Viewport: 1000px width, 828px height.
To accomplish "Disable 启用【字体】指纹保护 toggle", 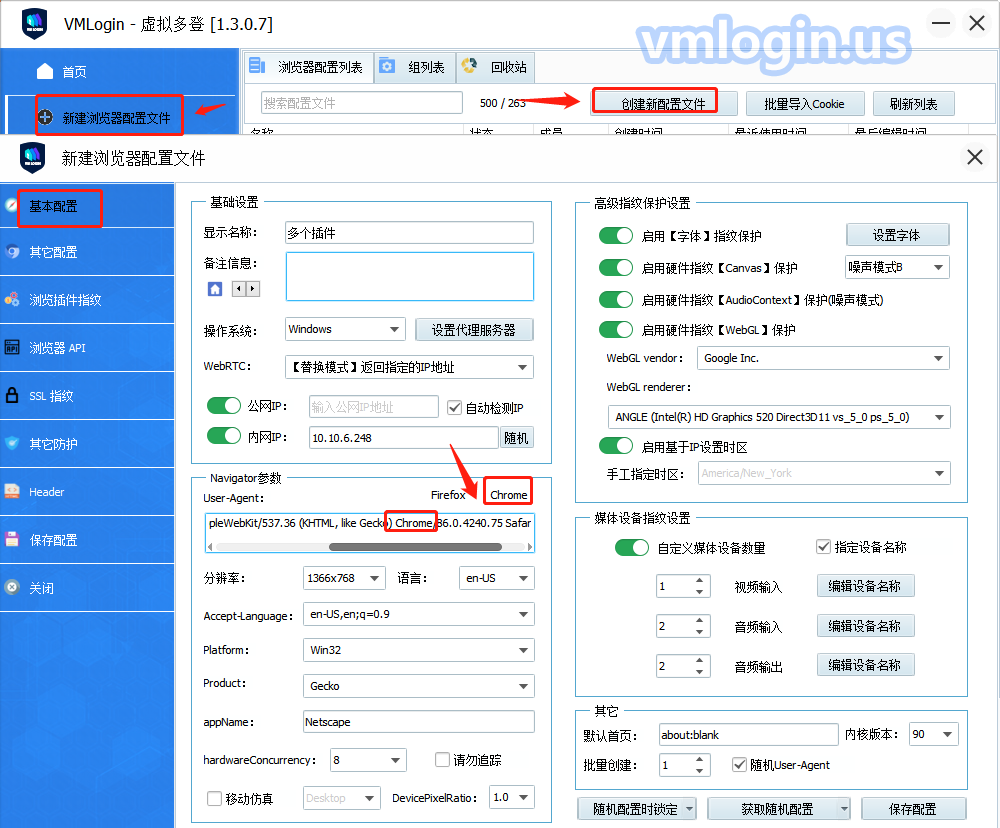I will pyautogui.click(x=616, y=236).
